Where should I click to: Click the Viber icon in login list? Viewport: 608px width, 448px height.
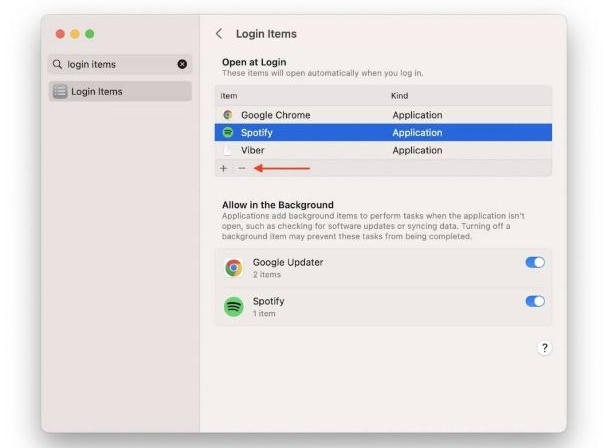pos(228,150)
